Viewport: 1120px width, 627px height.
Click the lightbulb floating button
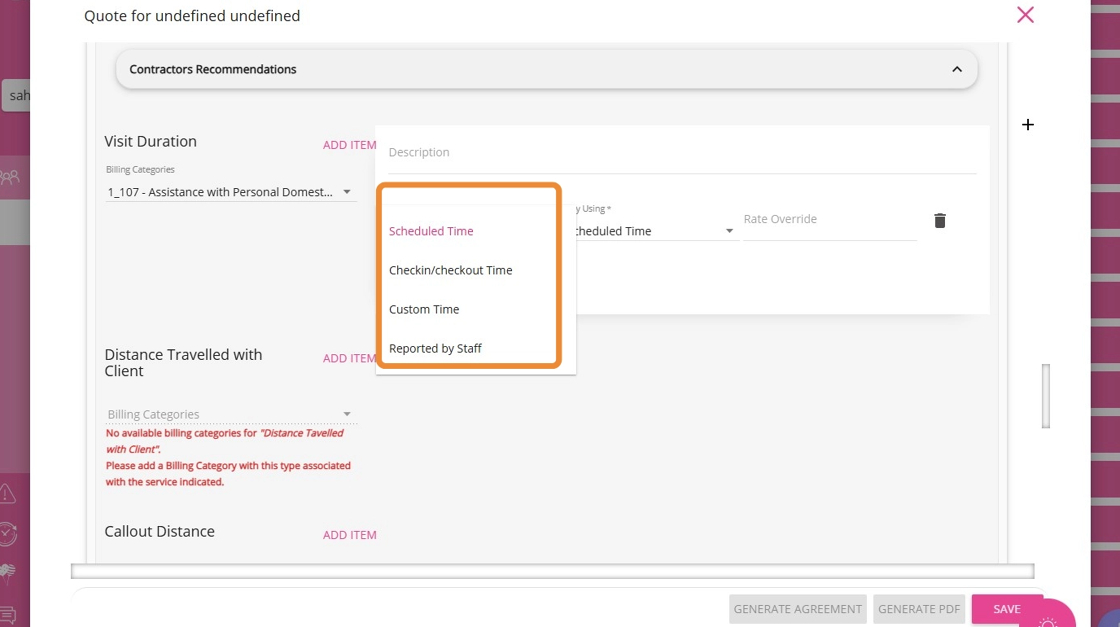[1047, 620]
